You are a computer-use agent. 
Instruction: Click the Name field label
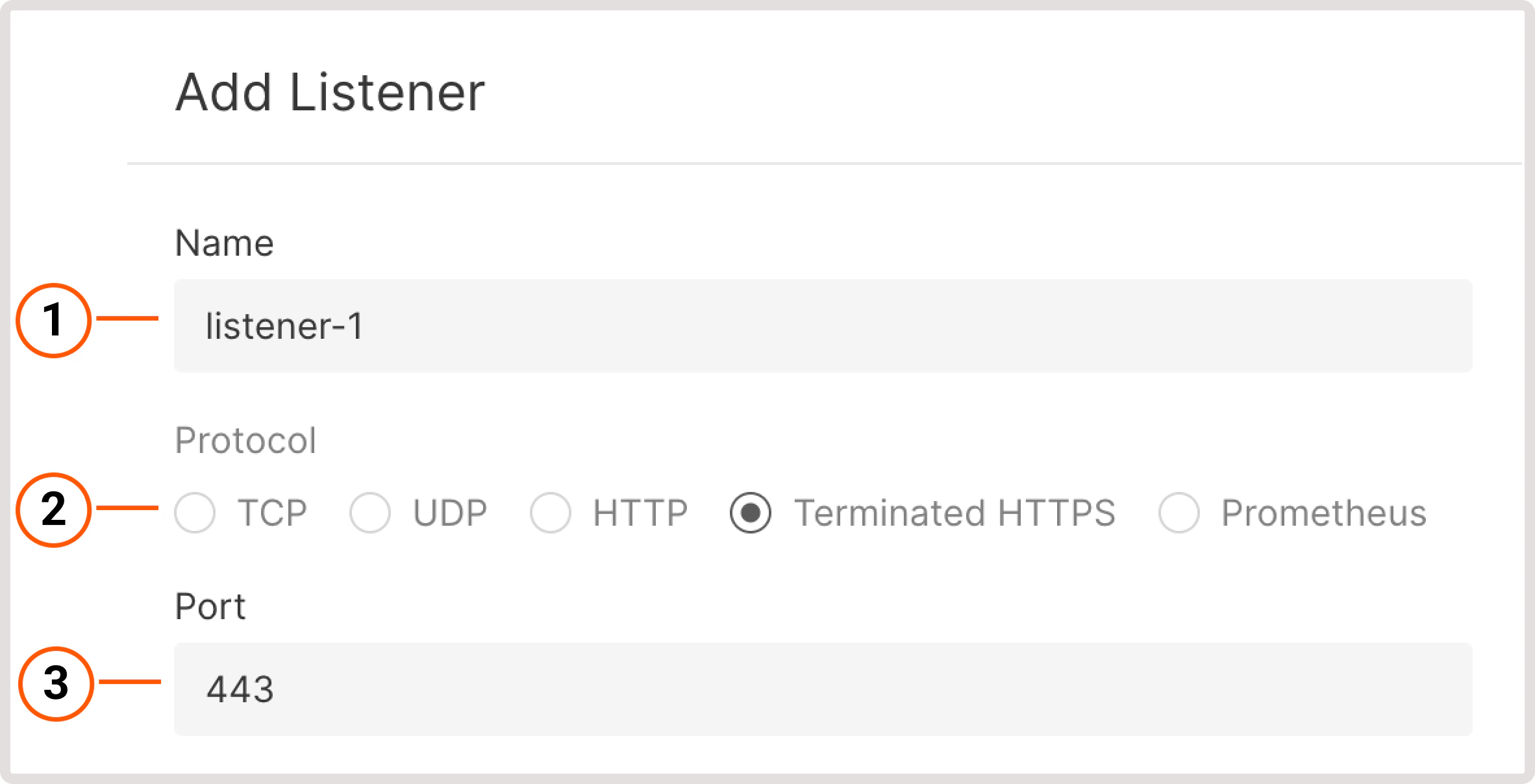pos(223,242)
